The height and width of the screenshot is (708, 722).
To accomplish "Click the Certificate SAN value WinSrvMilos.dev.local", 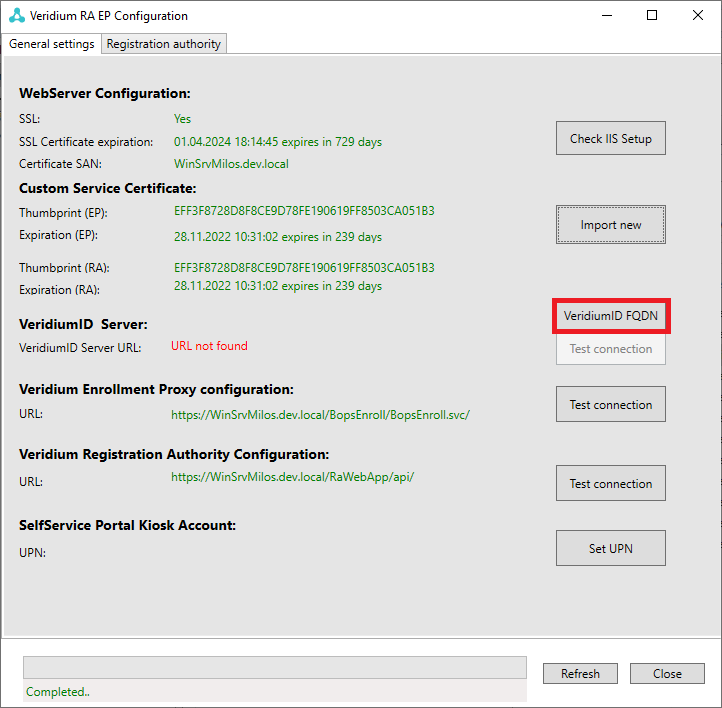I will coord(231,164).
